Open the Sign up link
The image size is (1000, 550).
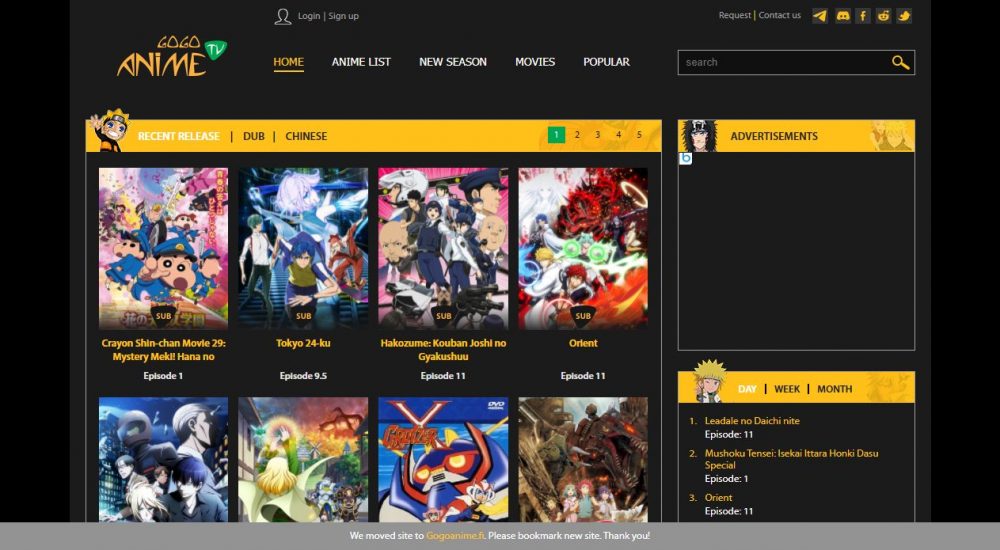(x=343, y=16)
